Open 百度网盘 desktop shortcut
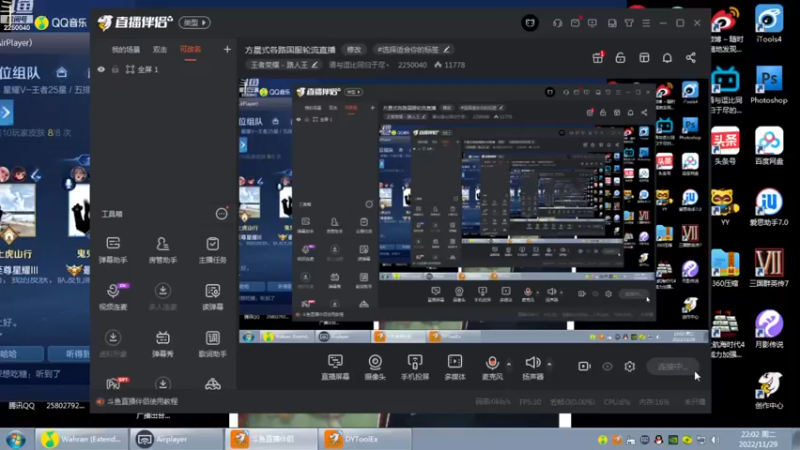The image size is (800, 450). [768, 146]
